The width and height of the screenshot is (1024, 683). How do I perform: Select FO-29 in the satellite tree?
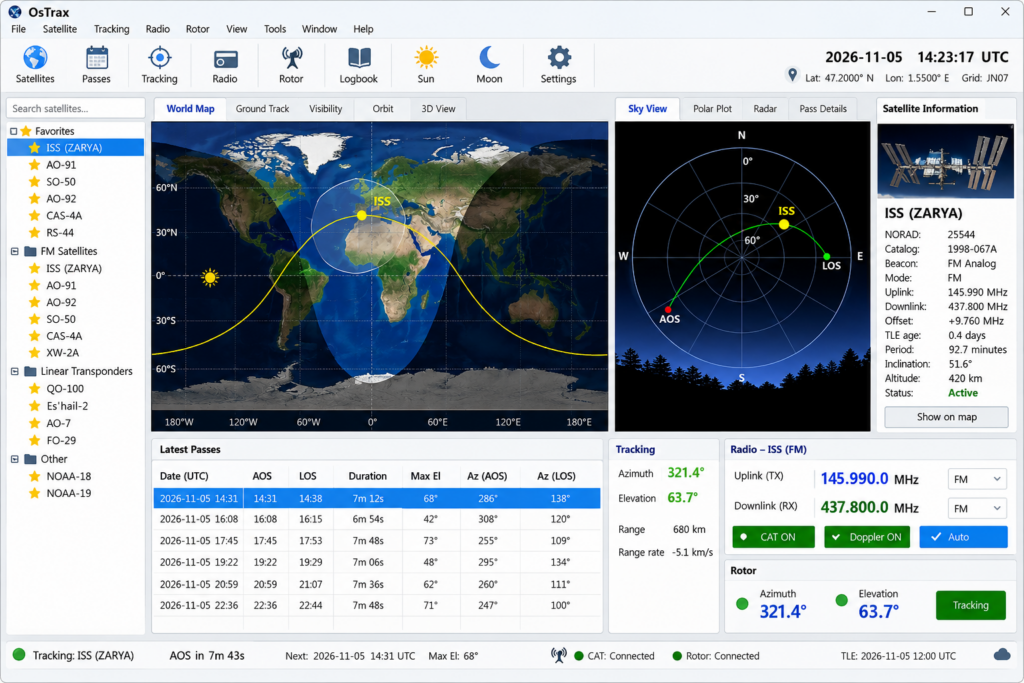click(x=61, y=441)
